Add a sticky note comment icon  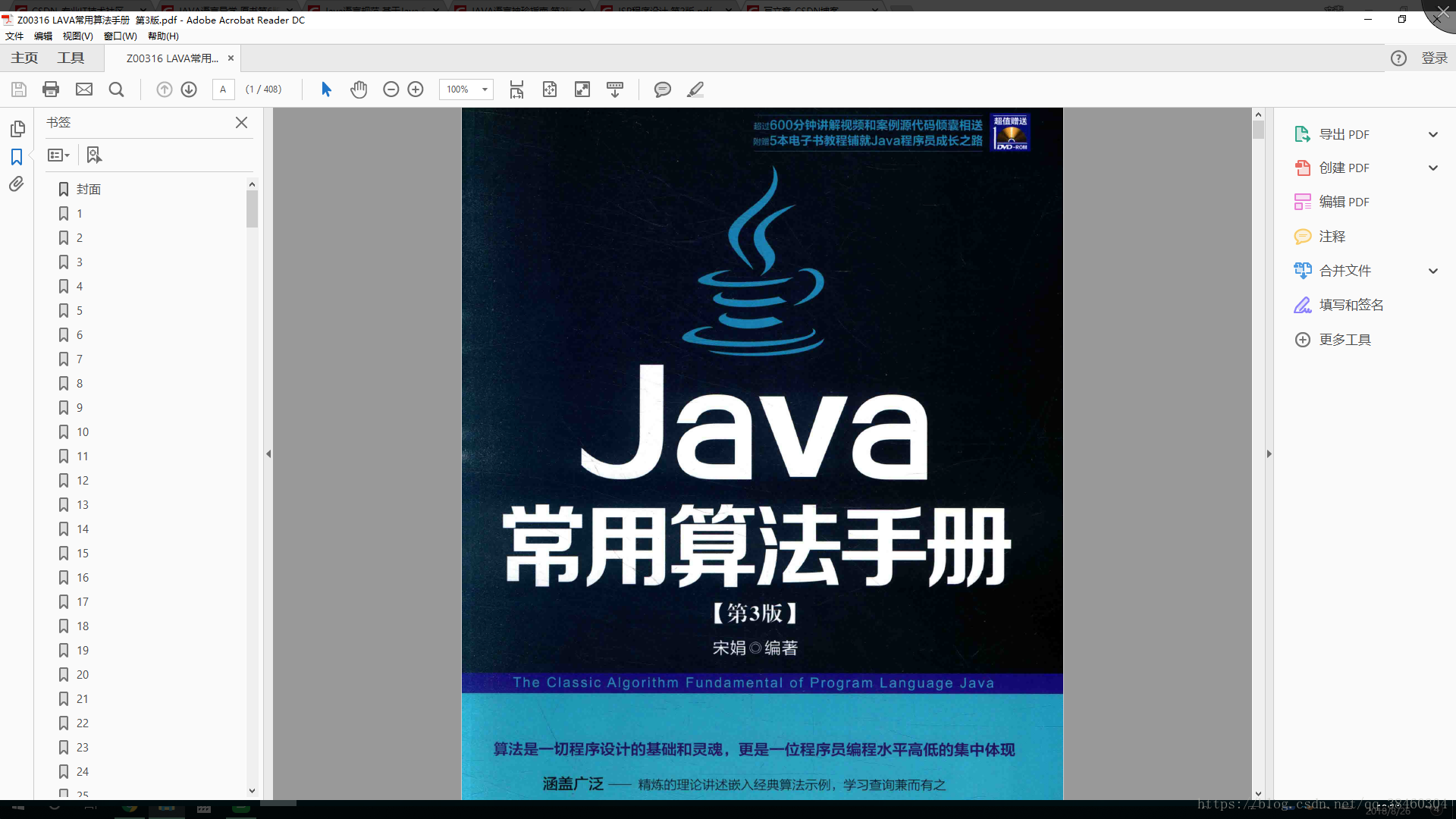pos(663,89)
